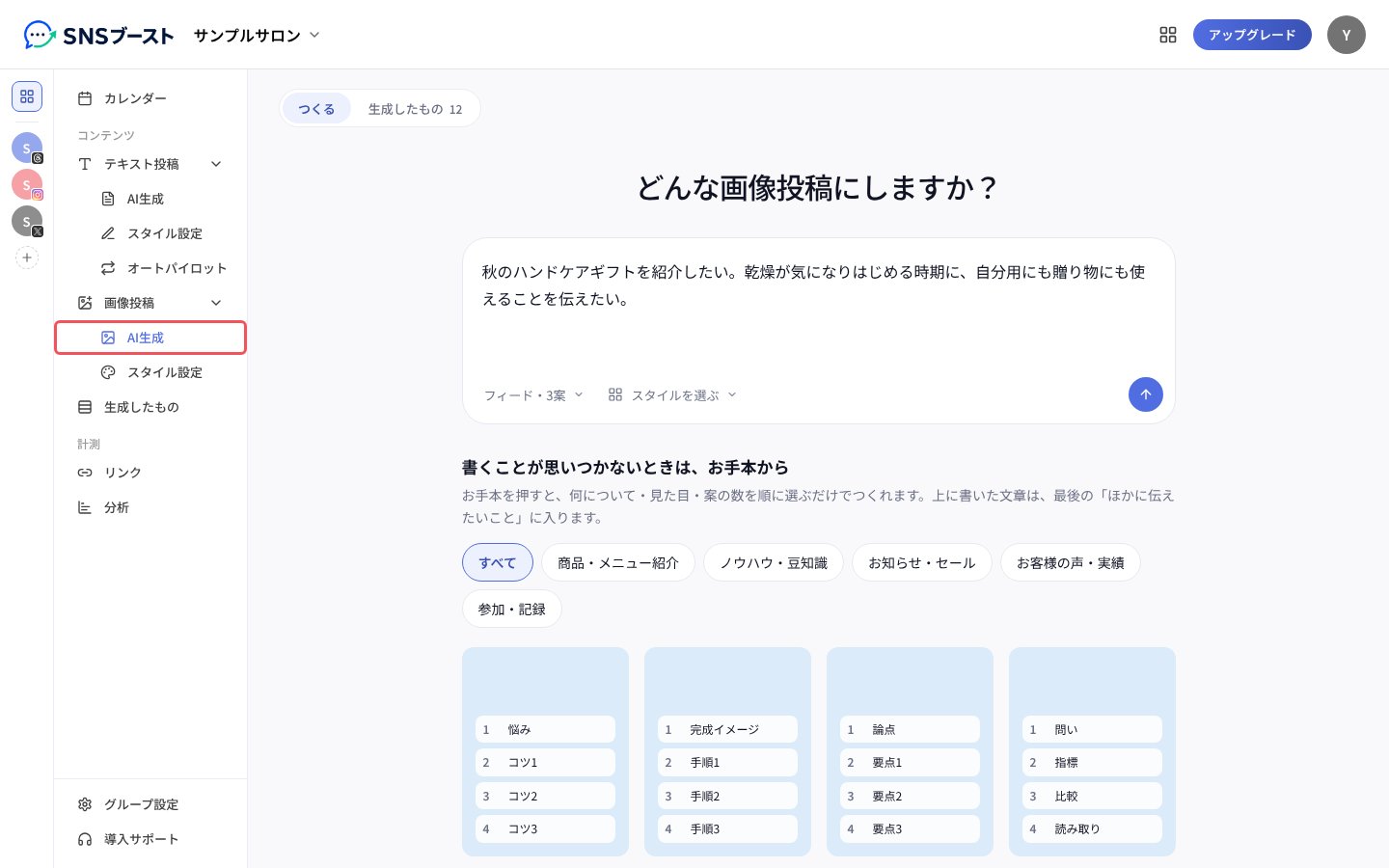This screenshot has height=868, width=1389.
Task: Choose the template card starting with 悩み
Action: pyautogui.click(x=545, y=751)
